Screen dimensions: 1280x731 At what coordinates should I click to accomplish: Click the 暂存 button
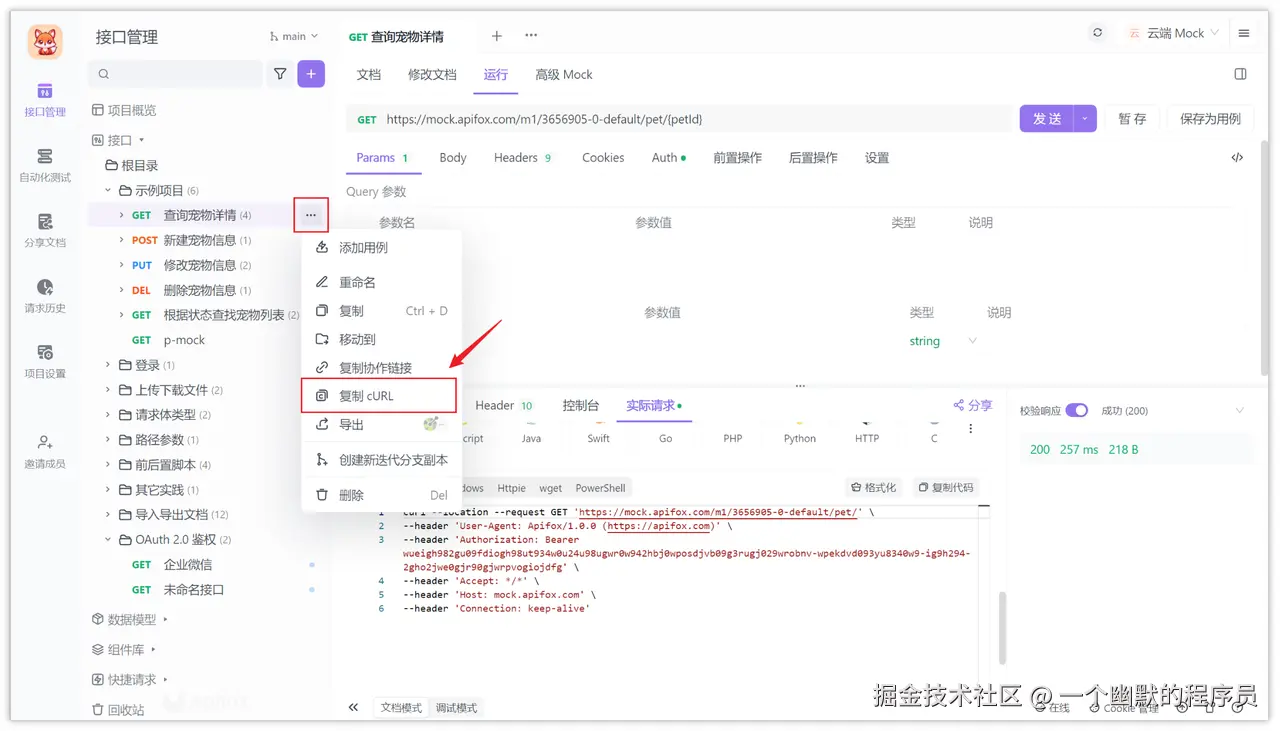click(1132, 118)
